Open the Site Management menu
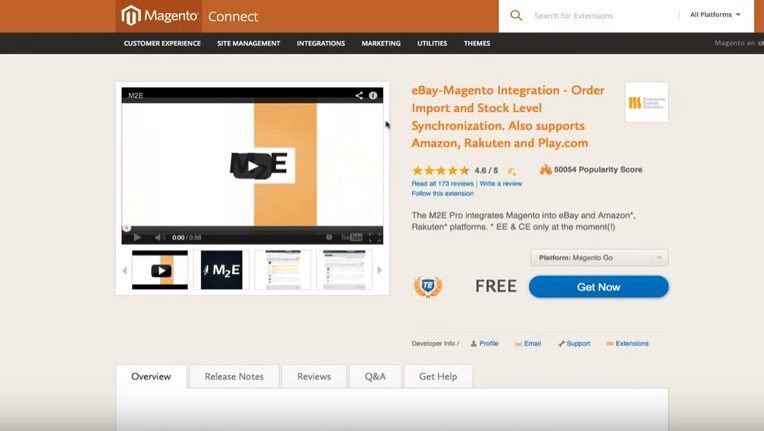 tap(248, 43)
